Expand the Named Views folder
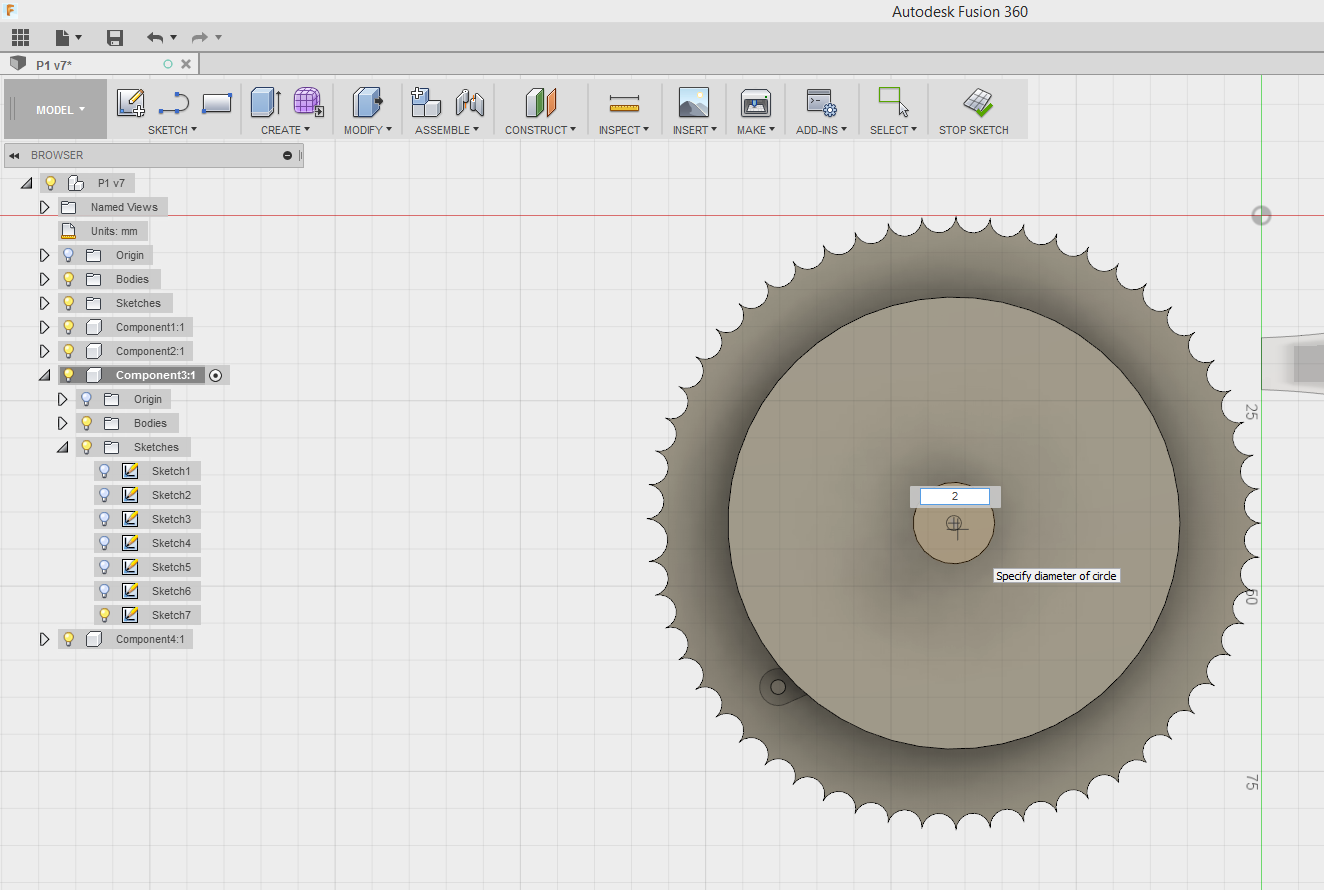Image resolution: width=1324 pixels, height=890 pixels. (x=44, y=207)
